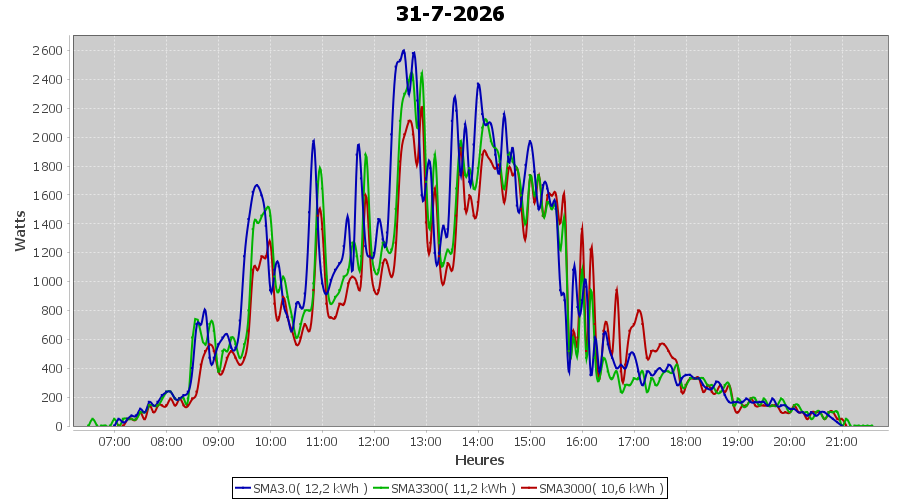Select the SMA3.0( 12,2 kWh ) legend label
This screenshot has height=500, width=900.
pyautogui.click(x=310, y=489)
